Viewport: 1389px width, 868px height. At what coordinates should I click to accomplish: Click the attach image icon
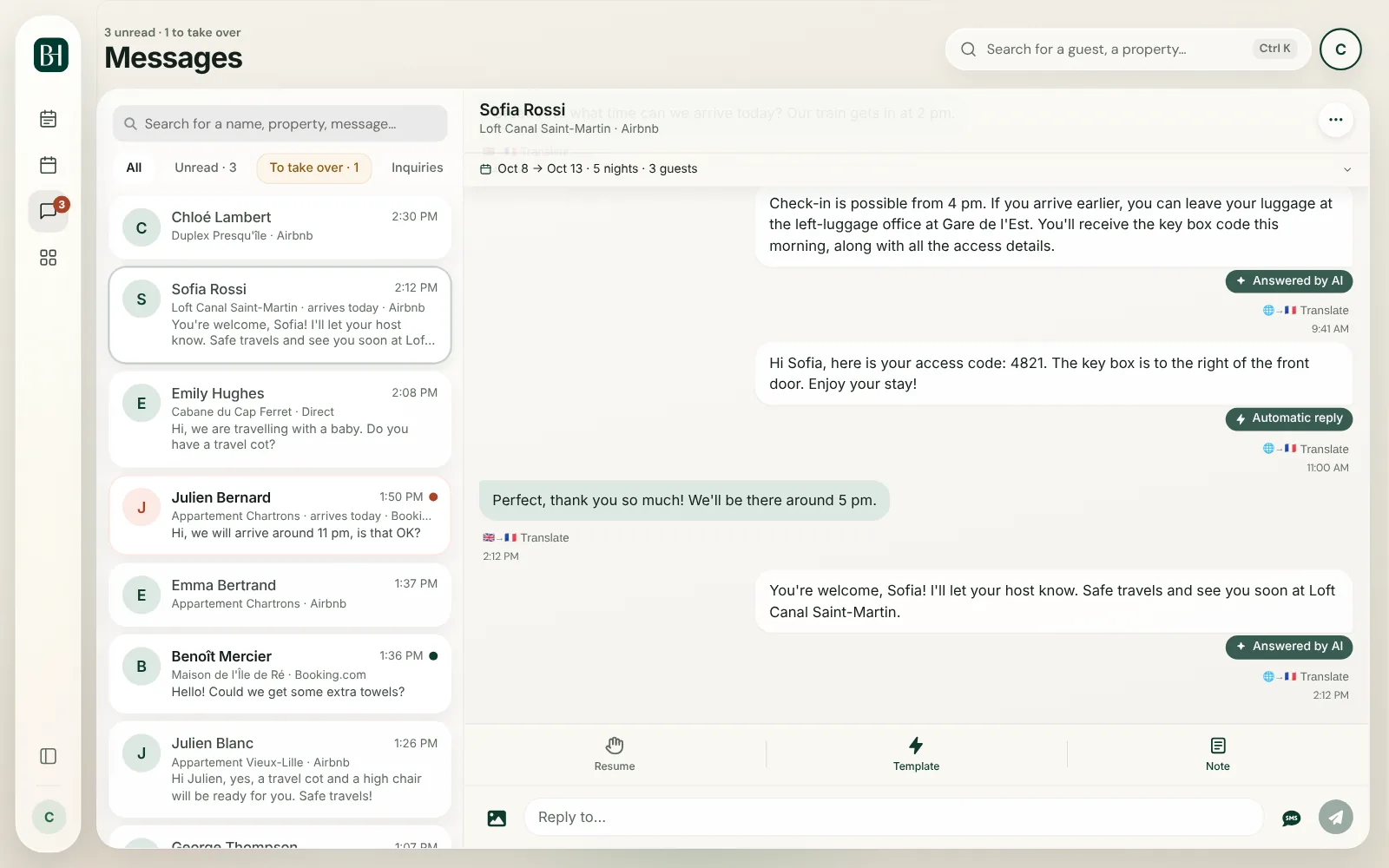497,818
